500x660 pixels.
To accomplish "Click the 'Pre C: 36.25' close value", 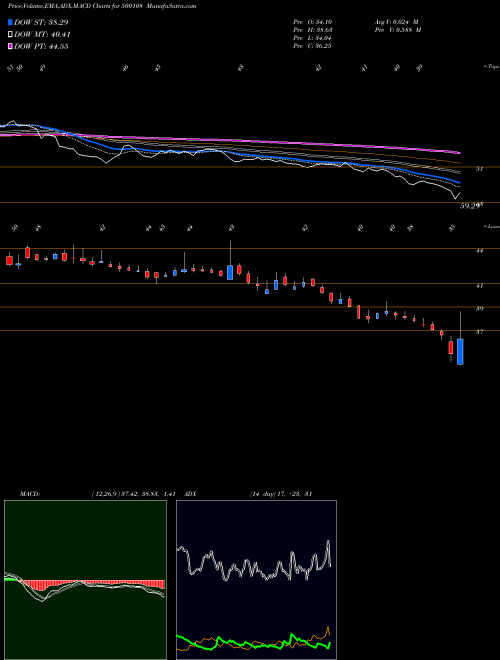I will (312, 46).
